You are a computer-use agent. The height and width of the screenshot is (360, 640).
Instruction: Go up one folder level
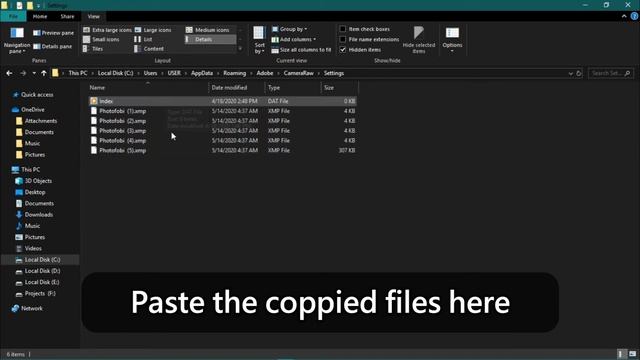tap(44, 73)
